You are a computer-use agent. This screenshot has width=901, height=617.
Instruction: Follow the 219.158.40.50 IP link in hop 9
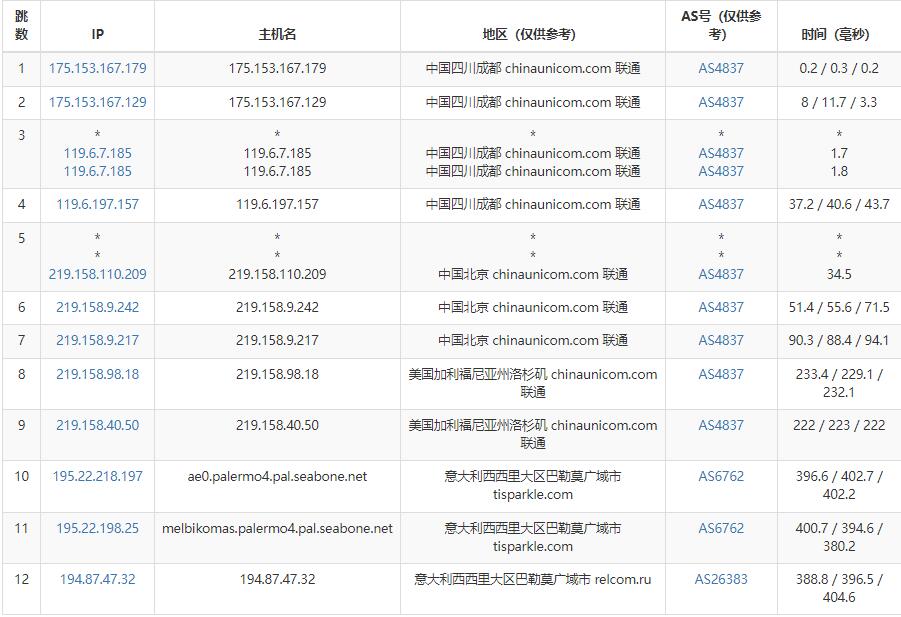[98, 426]
